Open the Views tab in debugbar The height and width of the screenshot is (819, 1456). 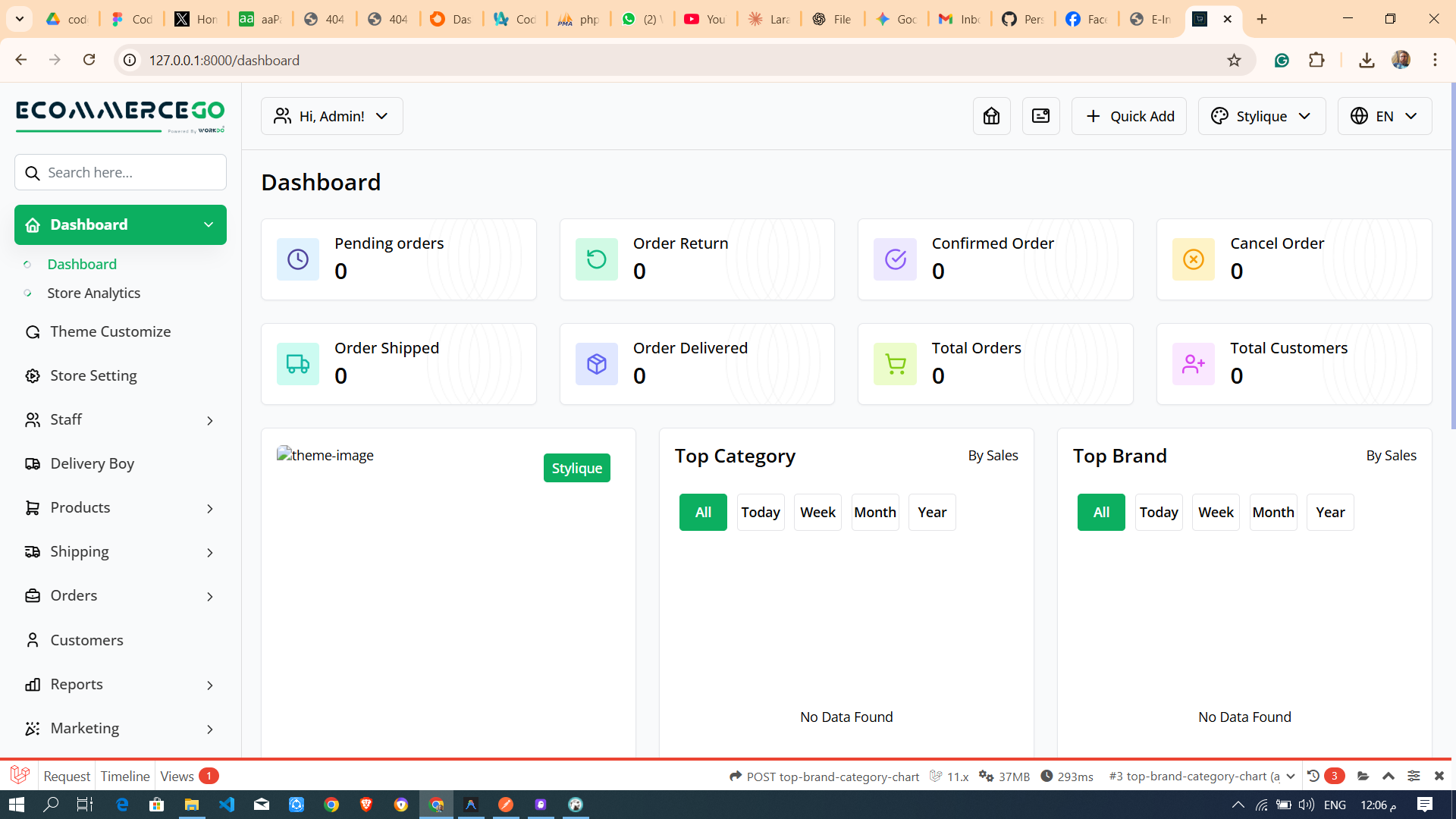point(176,776)
